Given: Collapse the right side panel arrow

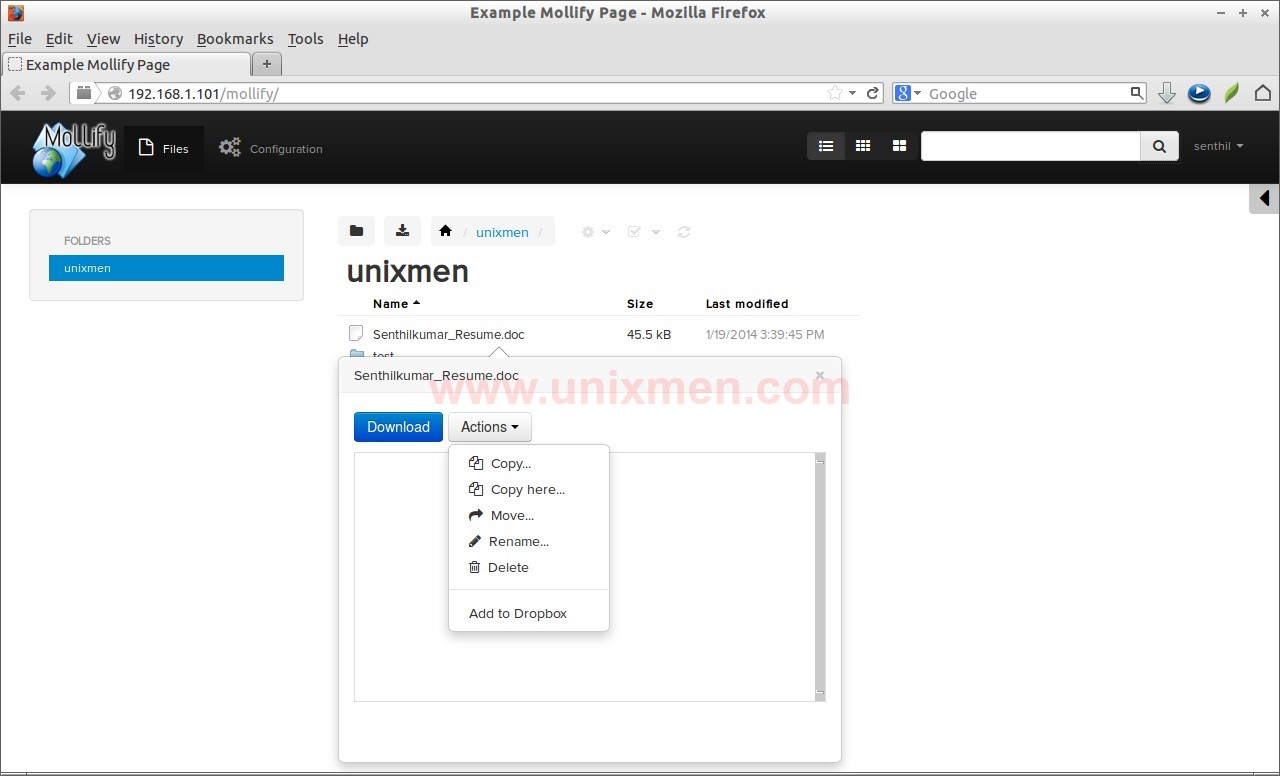Looking at the screenshot, I should pos(1264,198).
